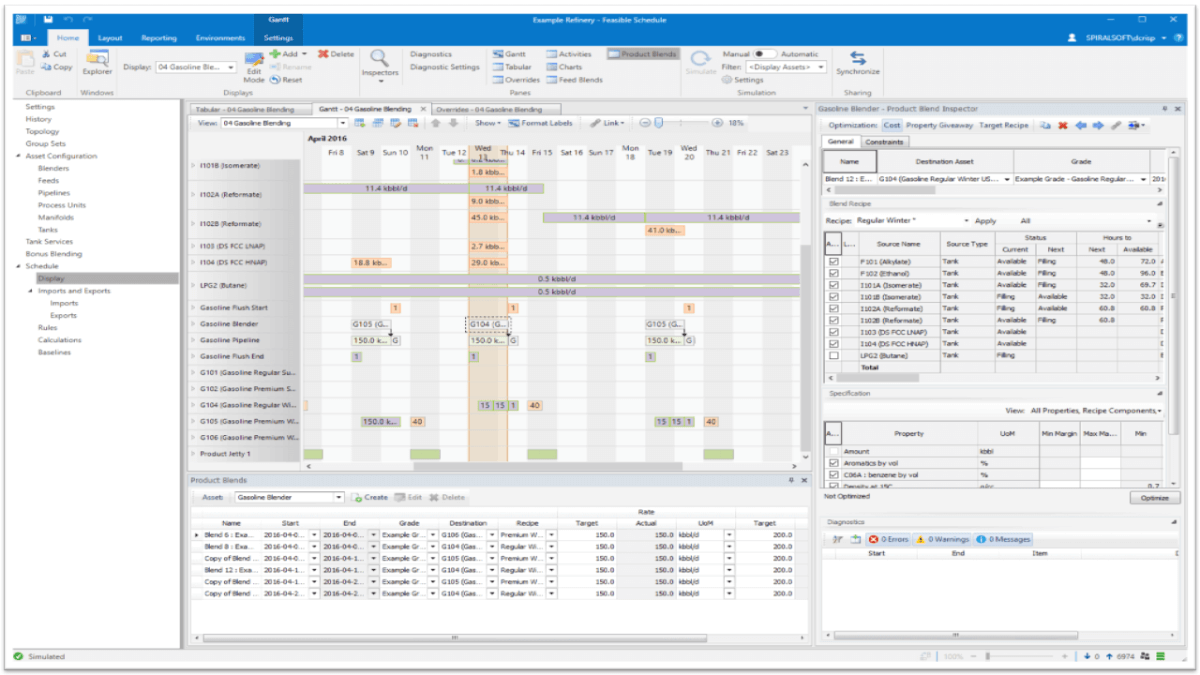Delete the current display

pos(336,54)
